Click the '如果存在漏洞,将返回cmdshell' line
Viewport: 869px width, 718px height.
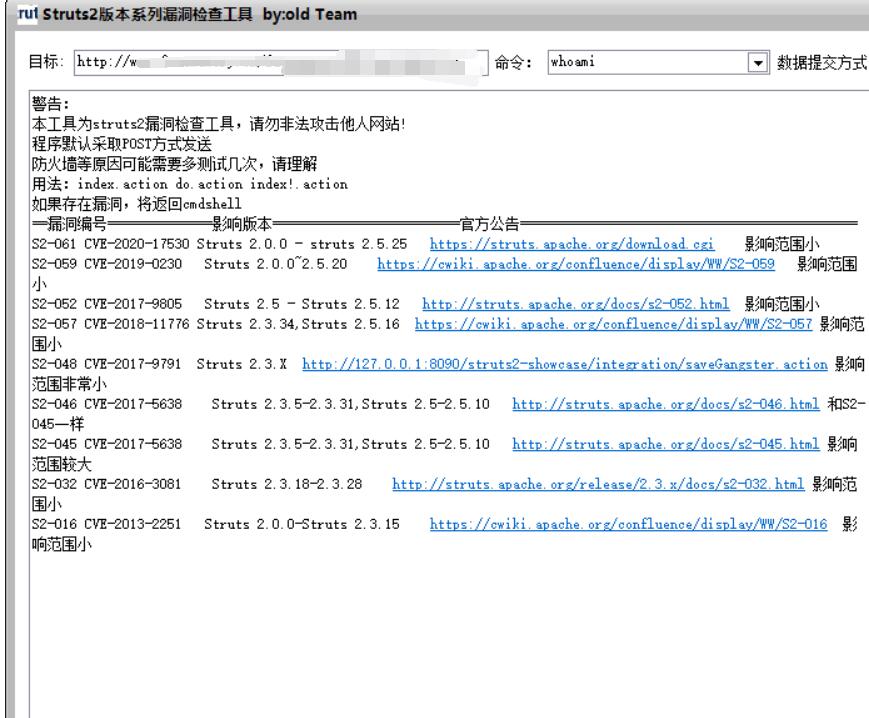136,204
